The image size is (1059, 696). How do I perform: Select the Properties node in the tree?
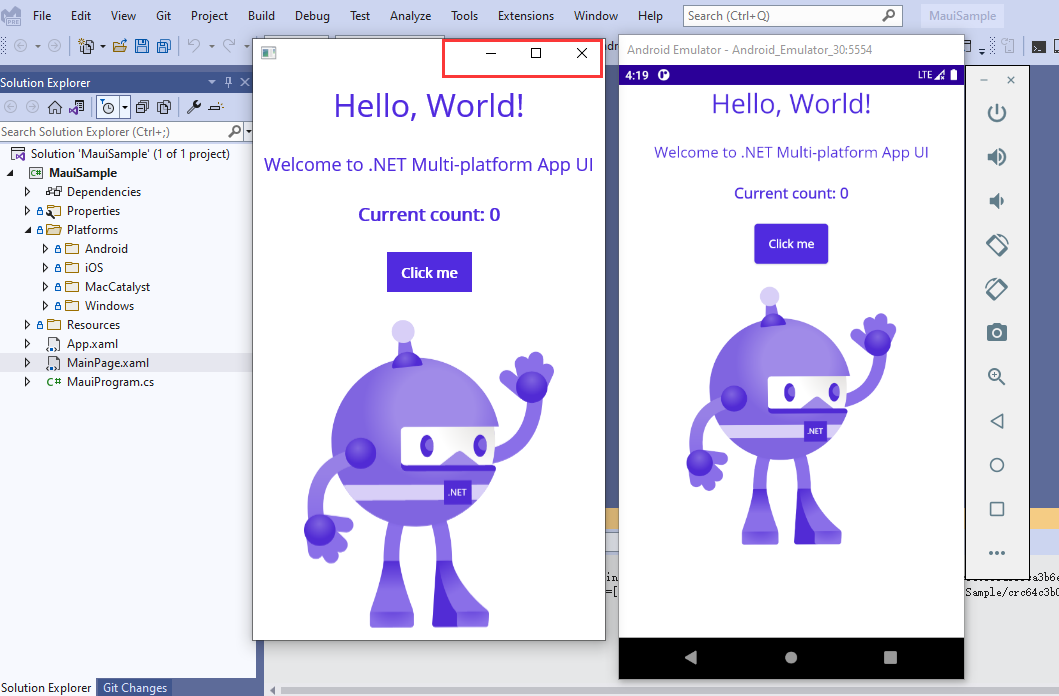click(x=93, y=211)
